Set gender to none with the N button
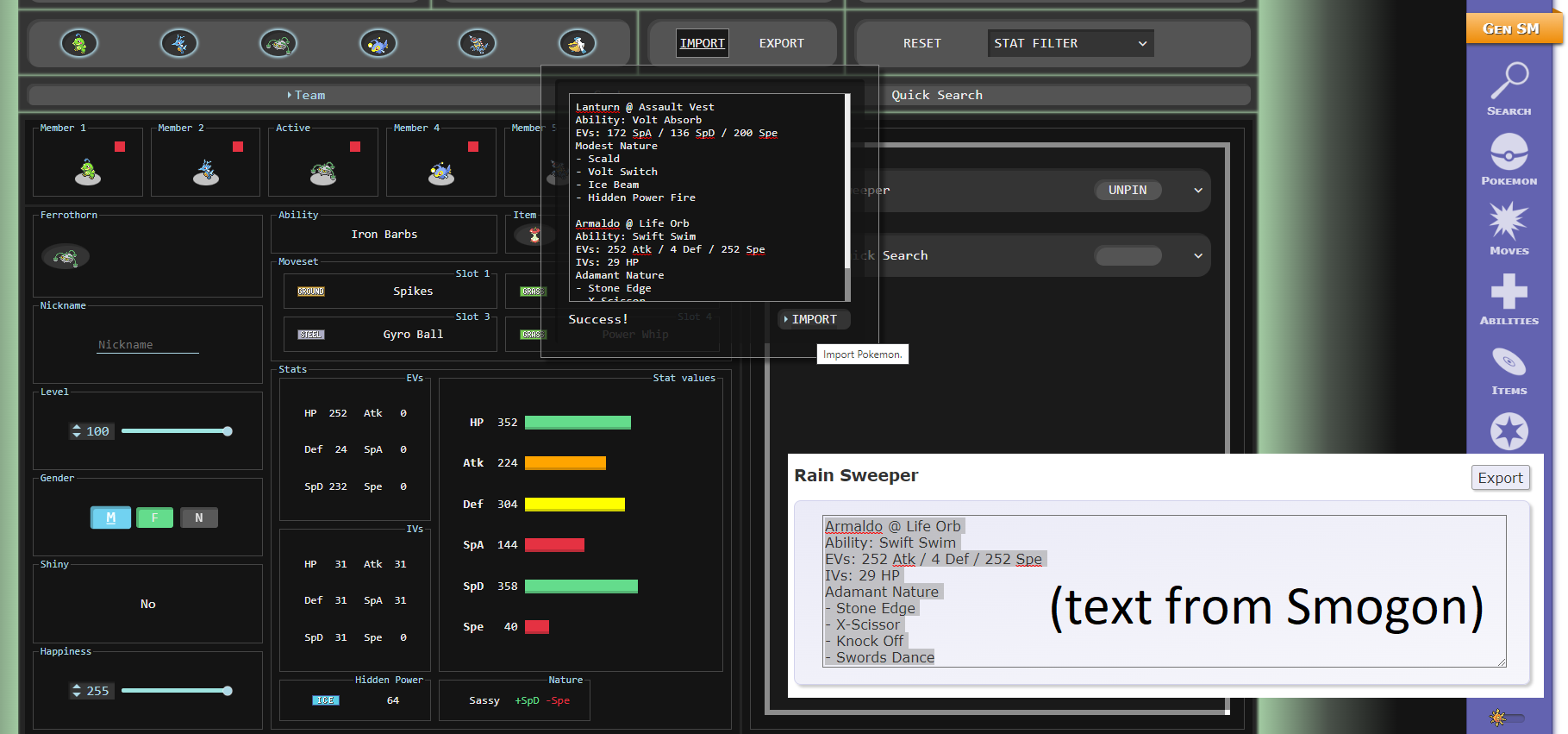Screen dimensions: 1568x734 pyautogui.click(x=199, y=518)
